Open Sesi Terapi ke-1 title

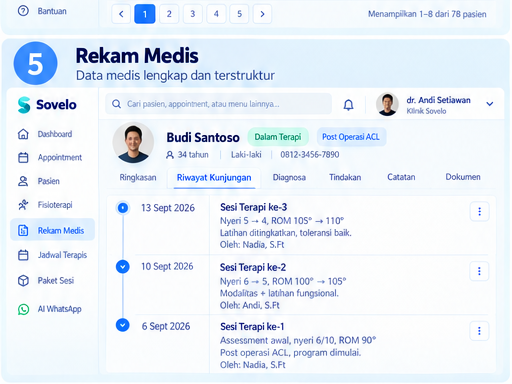252,327
